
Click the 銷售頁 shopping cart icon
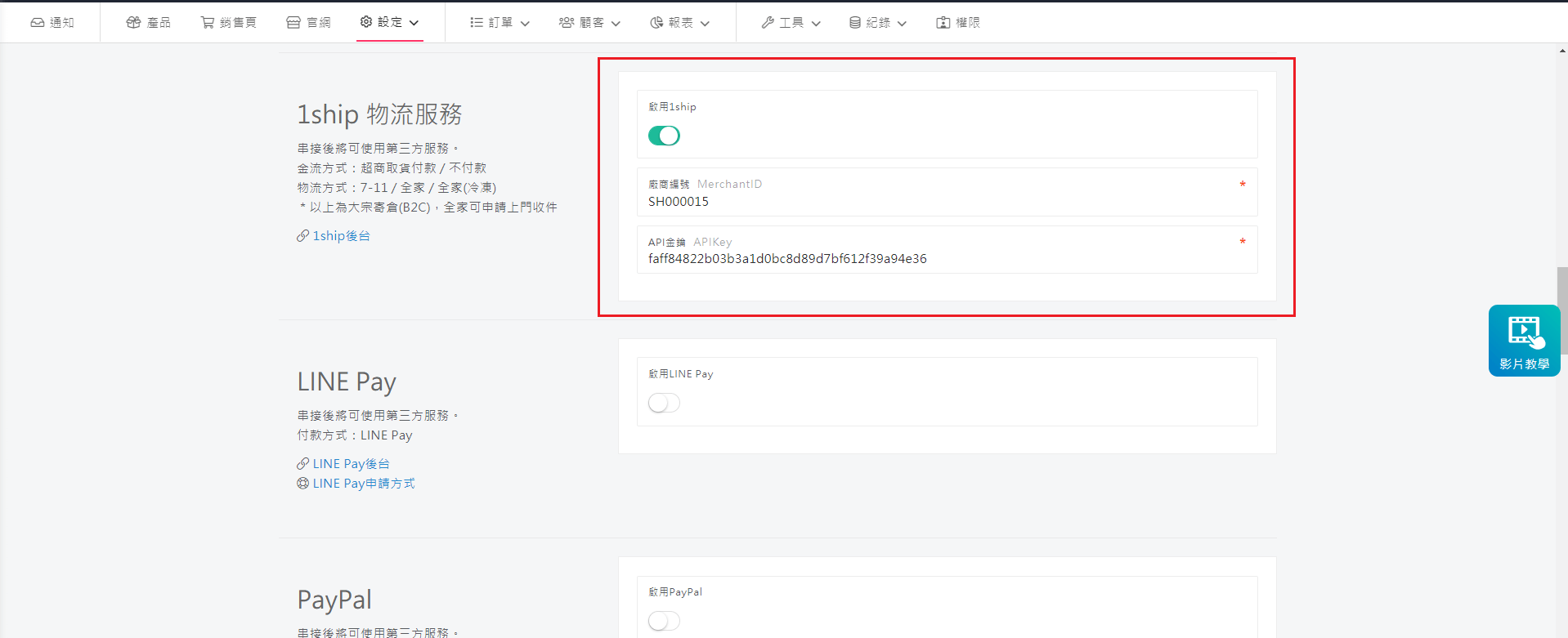(x=208, y=23)
